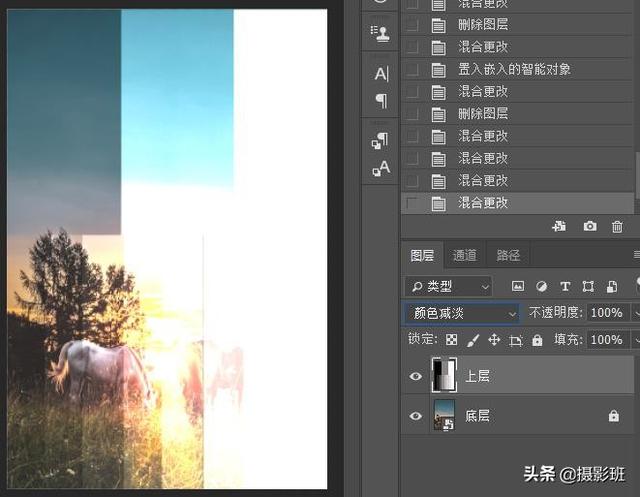This screenshot has width=640, height=497.
Task: Select the highlighted last 混合更改 history state
Action: [516, 203]
